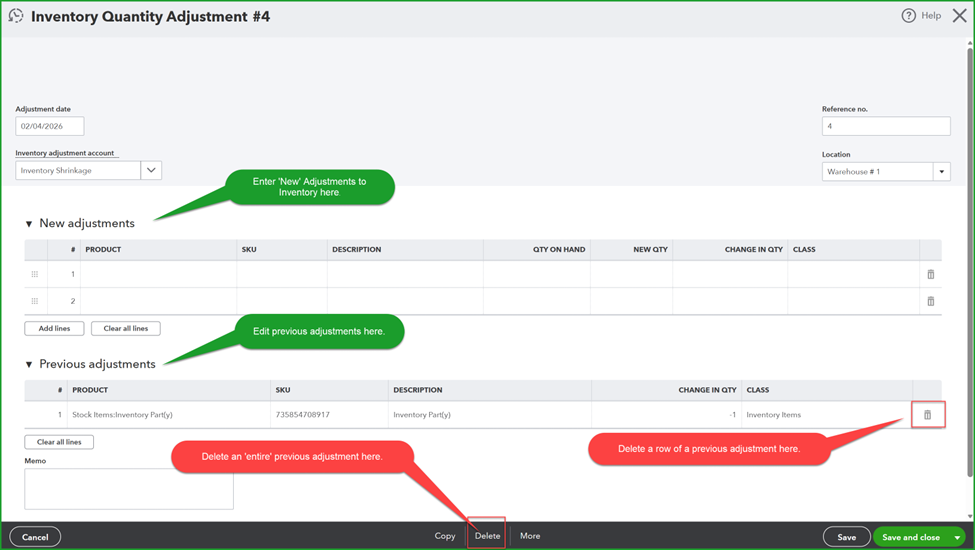Click the Product cell in new row 1
The image size is (975, 550).
pos(159,274)
